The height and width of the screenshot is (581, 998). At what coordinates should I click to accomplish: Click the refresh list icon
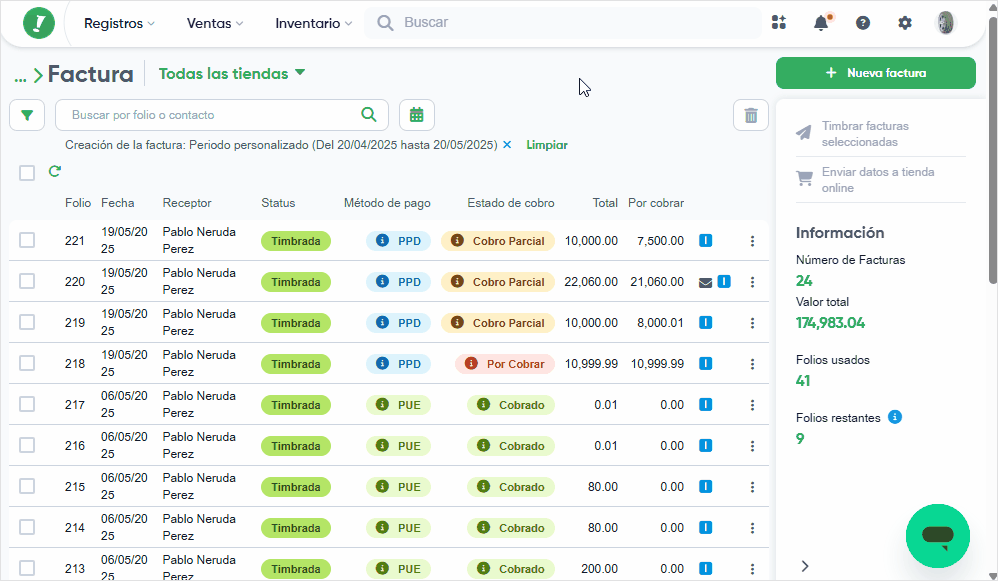[x=55, y=171]
